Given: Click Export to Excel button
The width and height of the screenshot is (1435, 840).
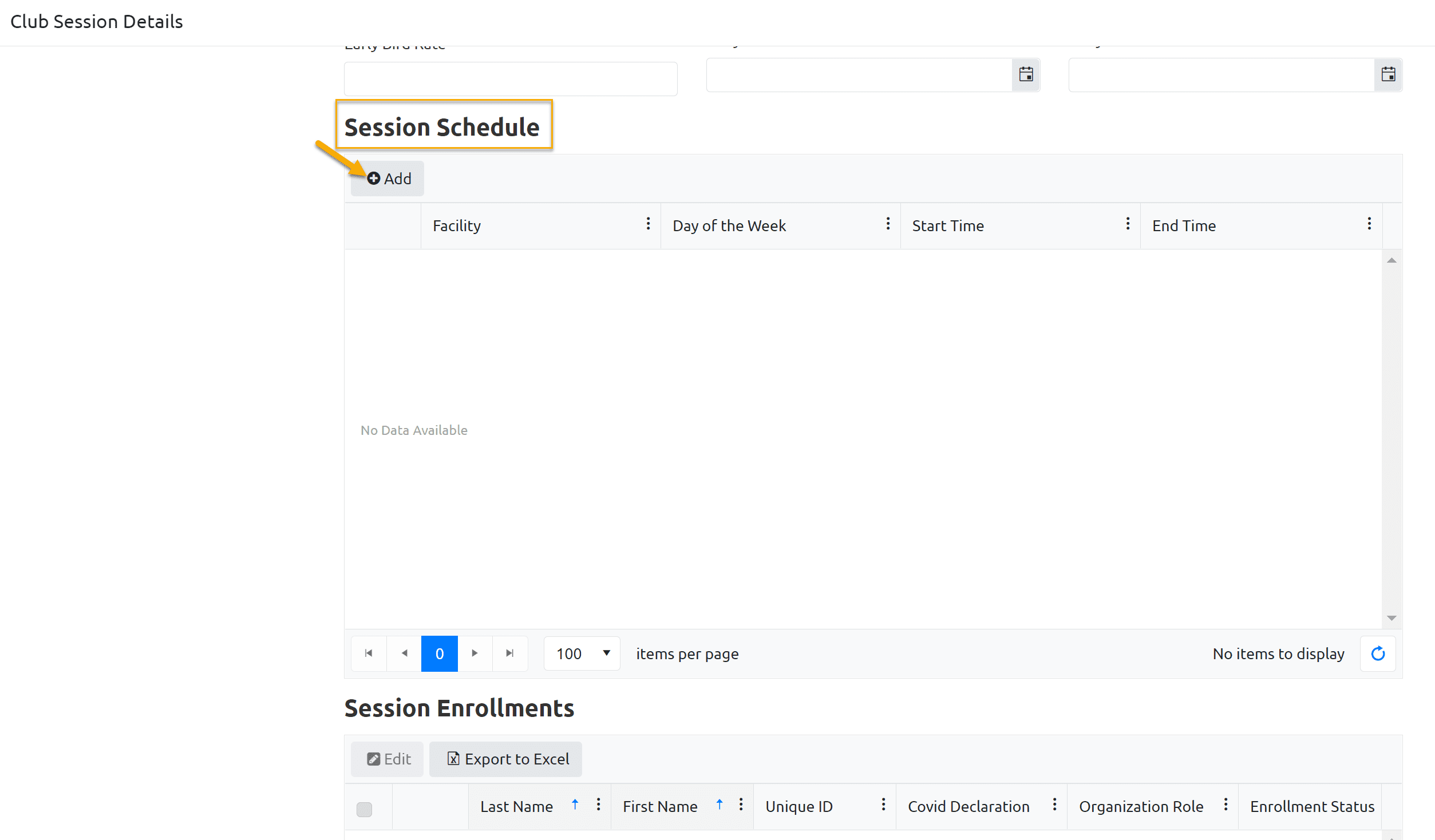Looking at the screenshot, I should (506, 759).
